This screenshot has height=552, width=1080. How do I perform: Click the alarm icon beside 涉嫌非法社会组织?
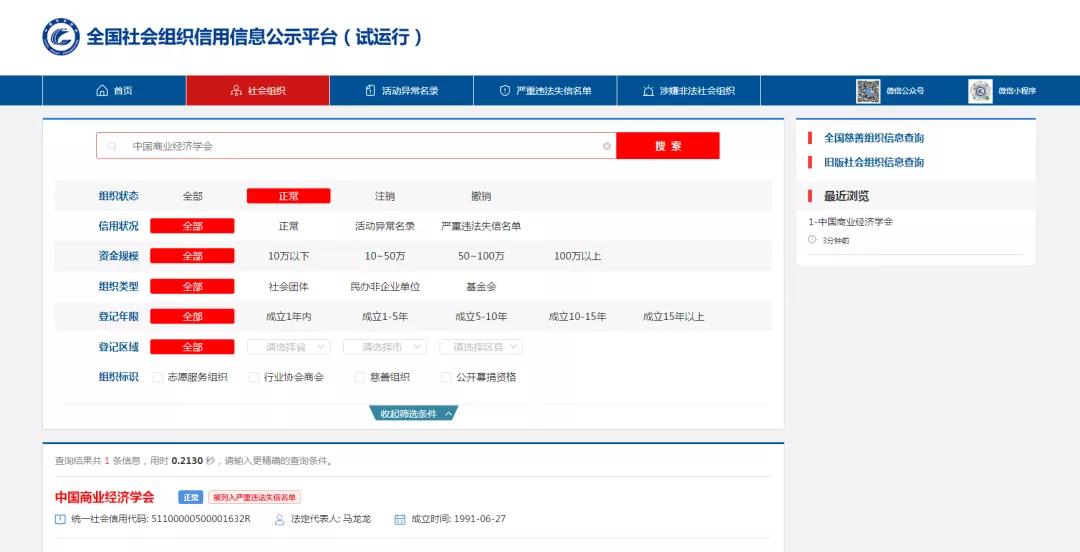click(x=648, y=91)
